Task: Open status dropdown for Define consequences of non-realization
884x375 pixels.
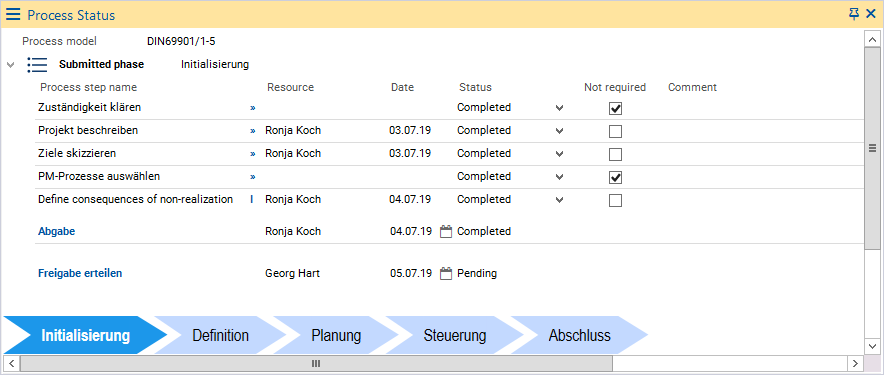Action: click(x=559, y=200)
